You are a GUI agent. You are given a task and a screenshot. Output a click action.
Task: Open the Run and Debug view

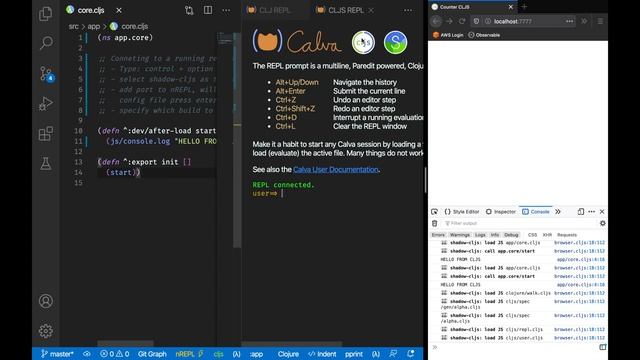45,103
